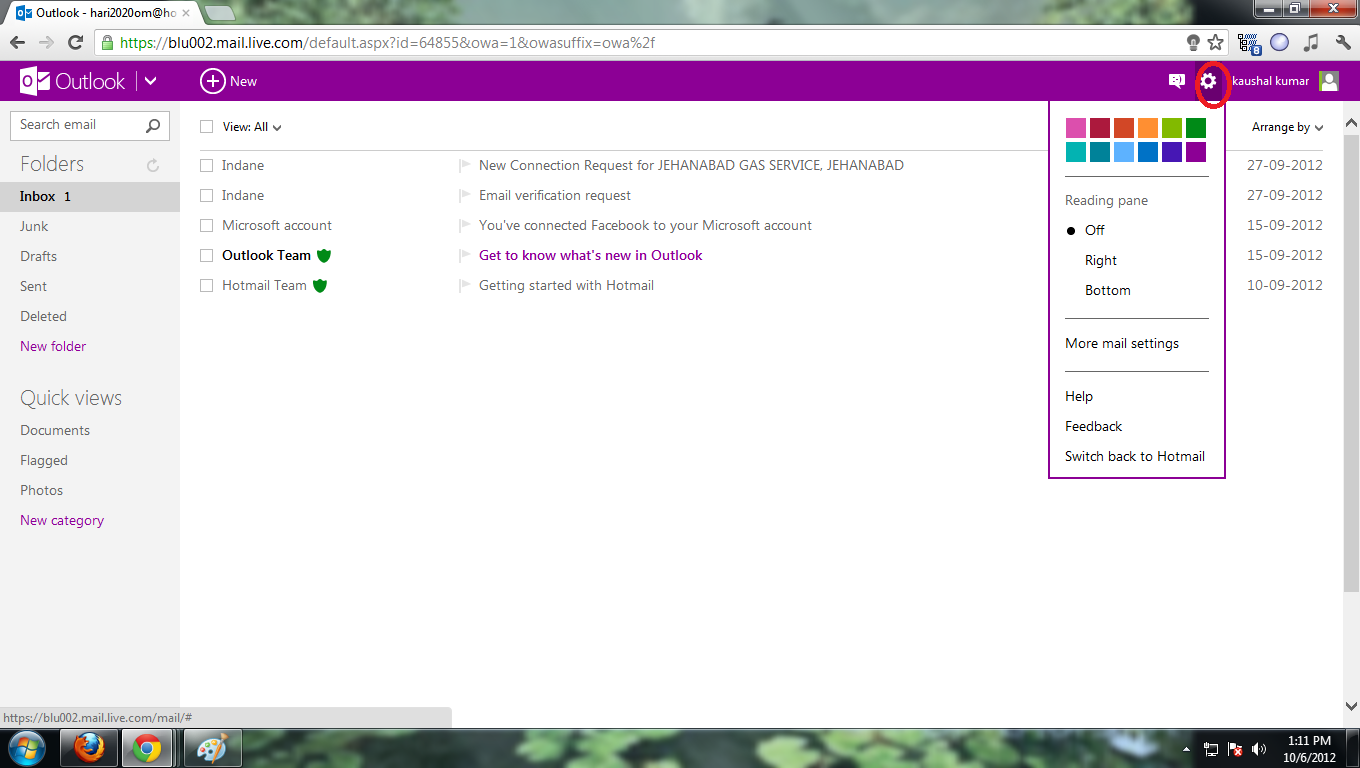Choose Switch back to Hotmail
Screen dimensions: 1360x768
click(1135, 456)
